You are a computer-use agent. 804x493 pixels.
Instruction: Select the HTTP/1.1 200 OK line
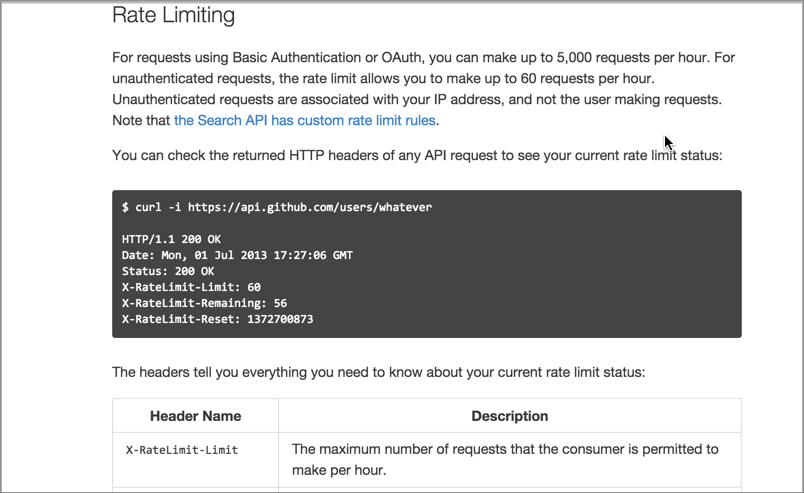click(x=171, y=239)
